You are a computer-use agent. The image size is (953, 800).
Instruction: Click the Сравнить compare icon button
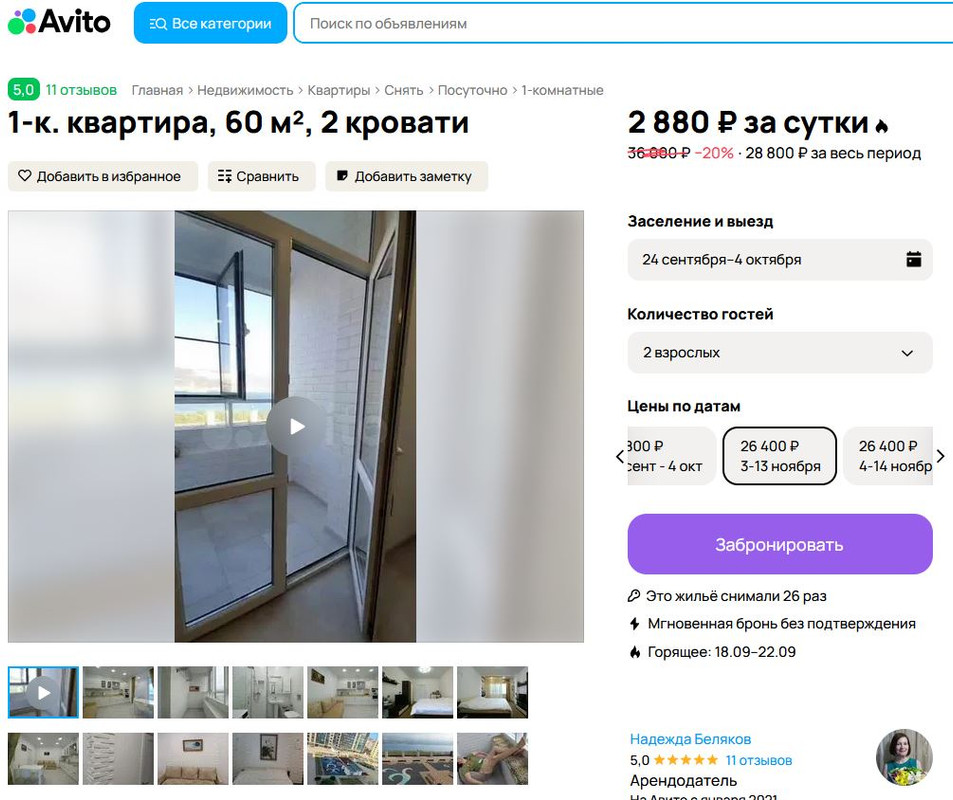click(x=224, y=176)
